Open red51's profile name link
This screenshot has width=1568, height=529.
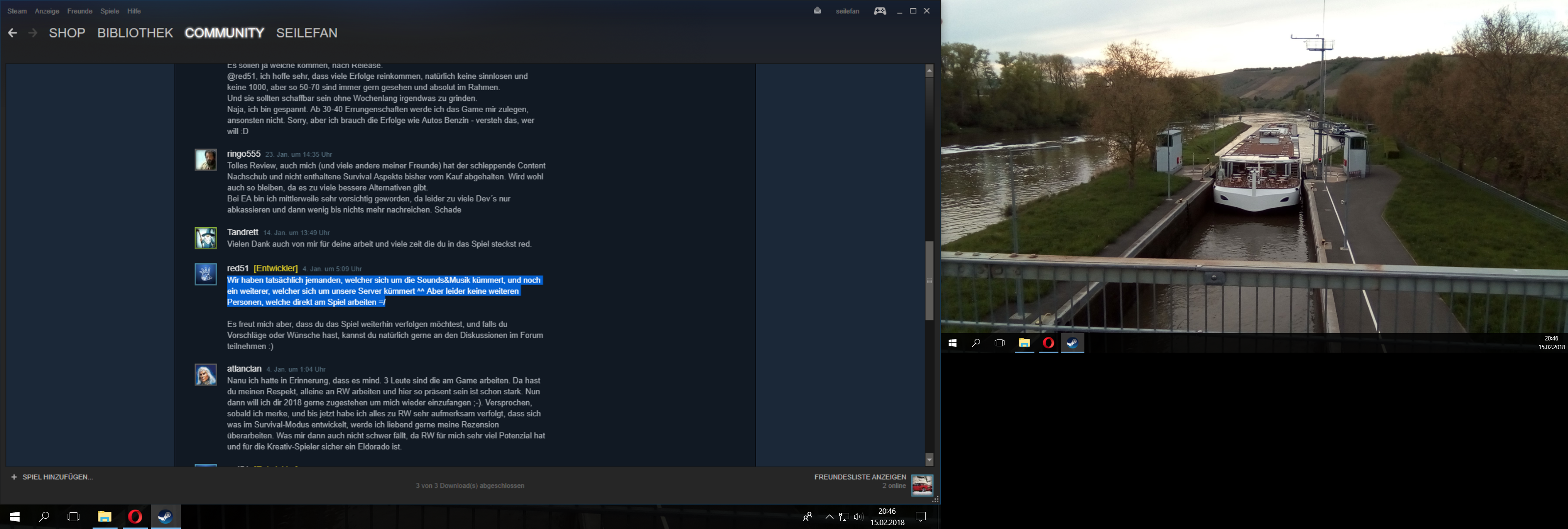point(237,268)
